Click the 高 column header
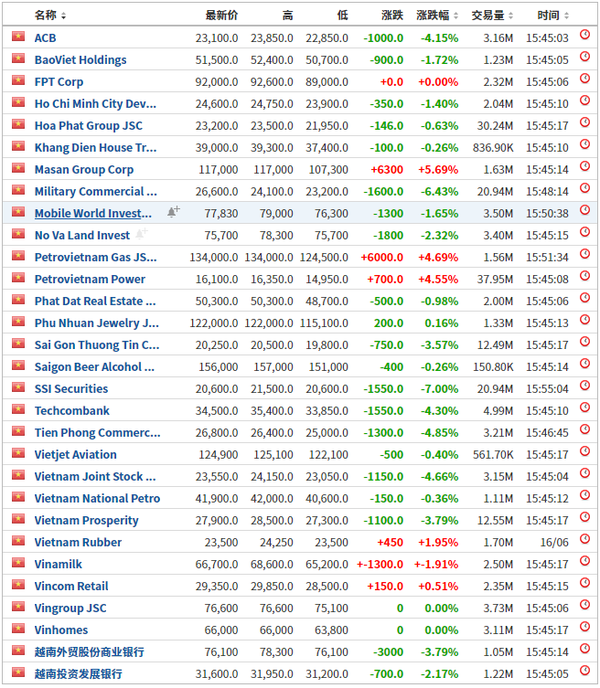Screen dimensions: 600x688 [287, 15]
